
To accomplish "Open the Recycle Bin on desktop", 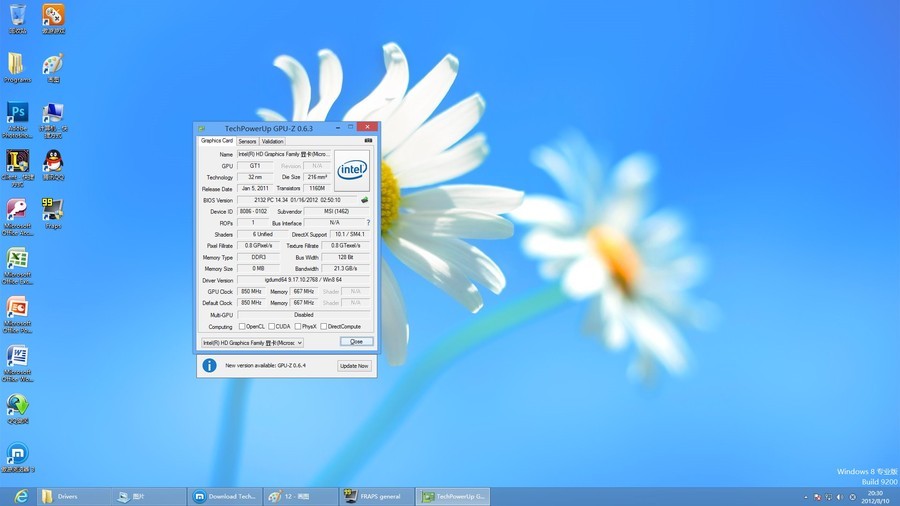I will (17, 15).
